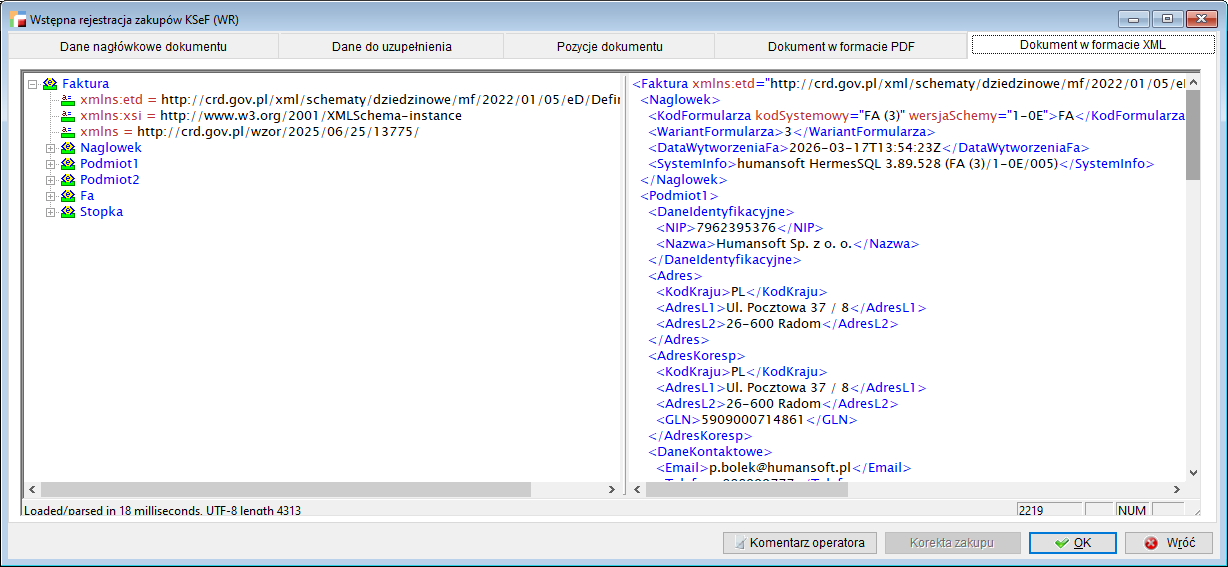Click the application icon in title bar

[x=17, y=19]
